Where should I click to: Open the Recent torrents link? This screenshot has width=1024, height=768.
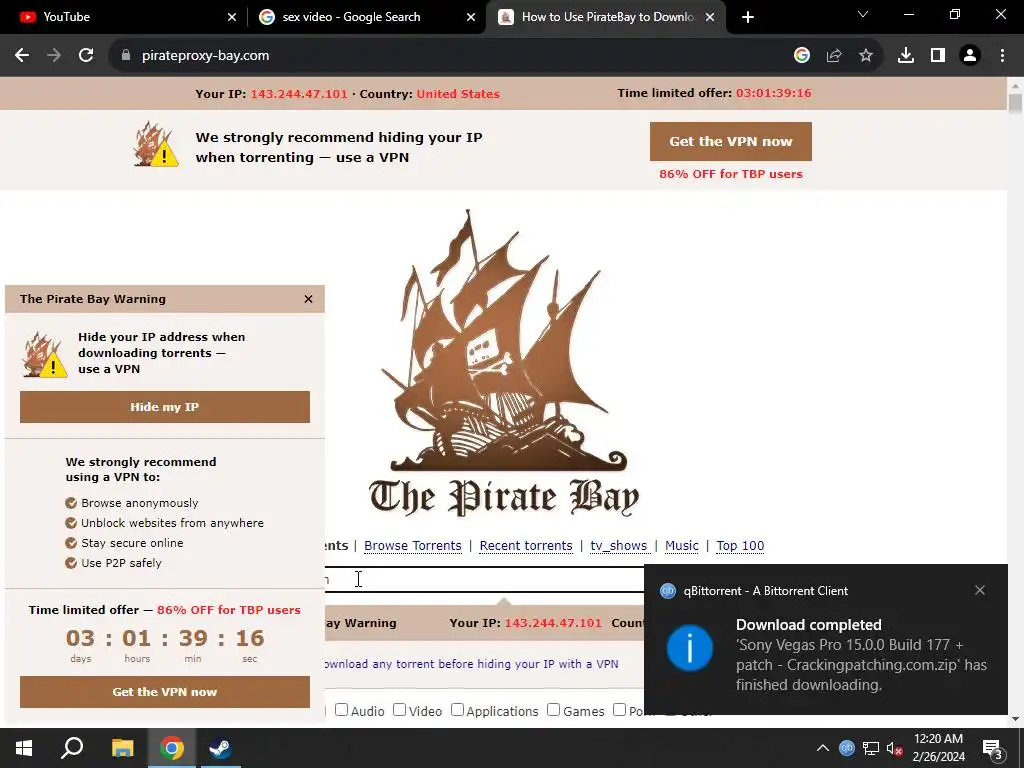[526, 545]
